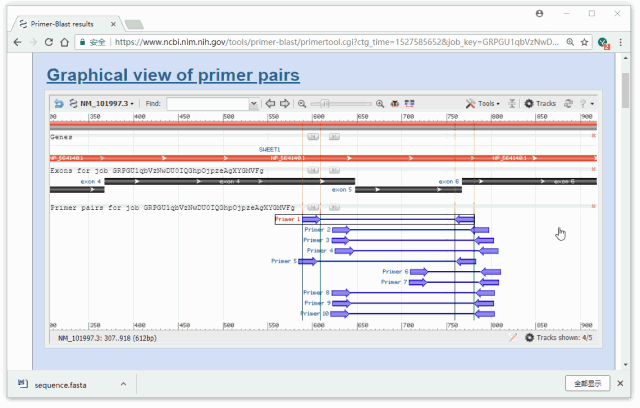Focus the Find search field

coord(208,104)
